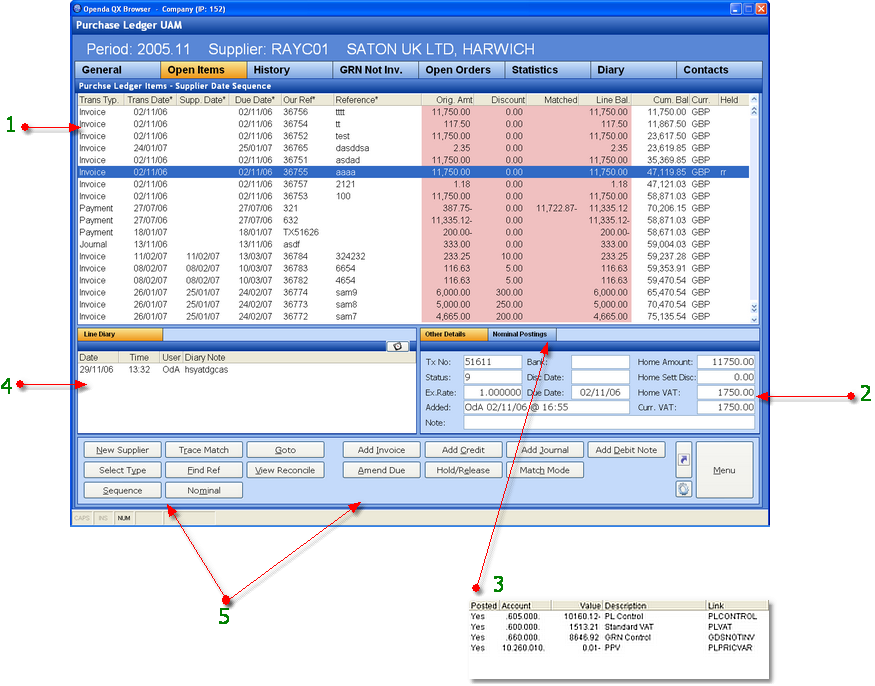
Task: Open the History tab
Action: pyautogui.click(x=290, y=70)
